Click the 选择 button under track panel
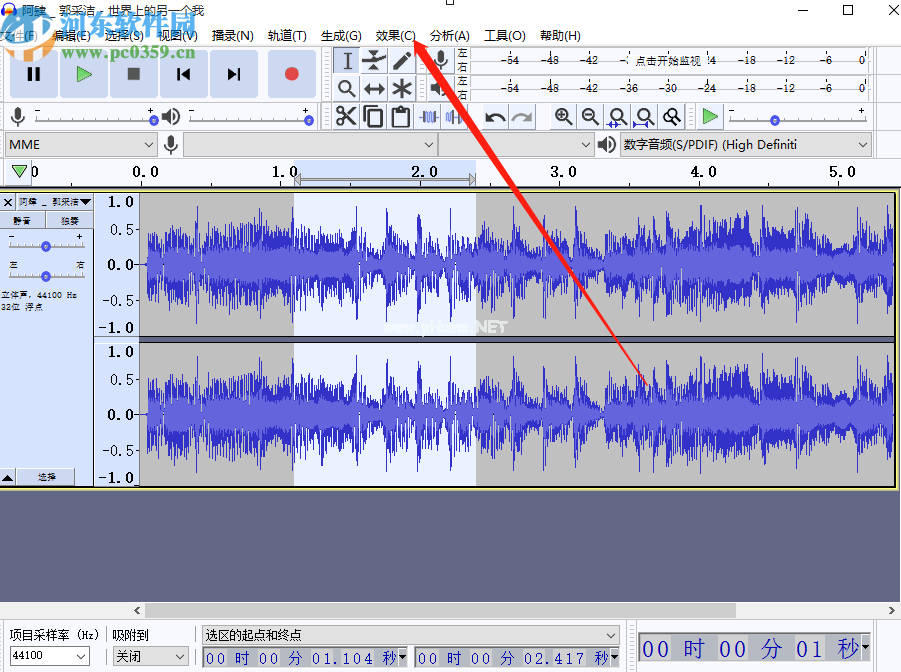The image size is (901, 672). click(x=47, y=478)
